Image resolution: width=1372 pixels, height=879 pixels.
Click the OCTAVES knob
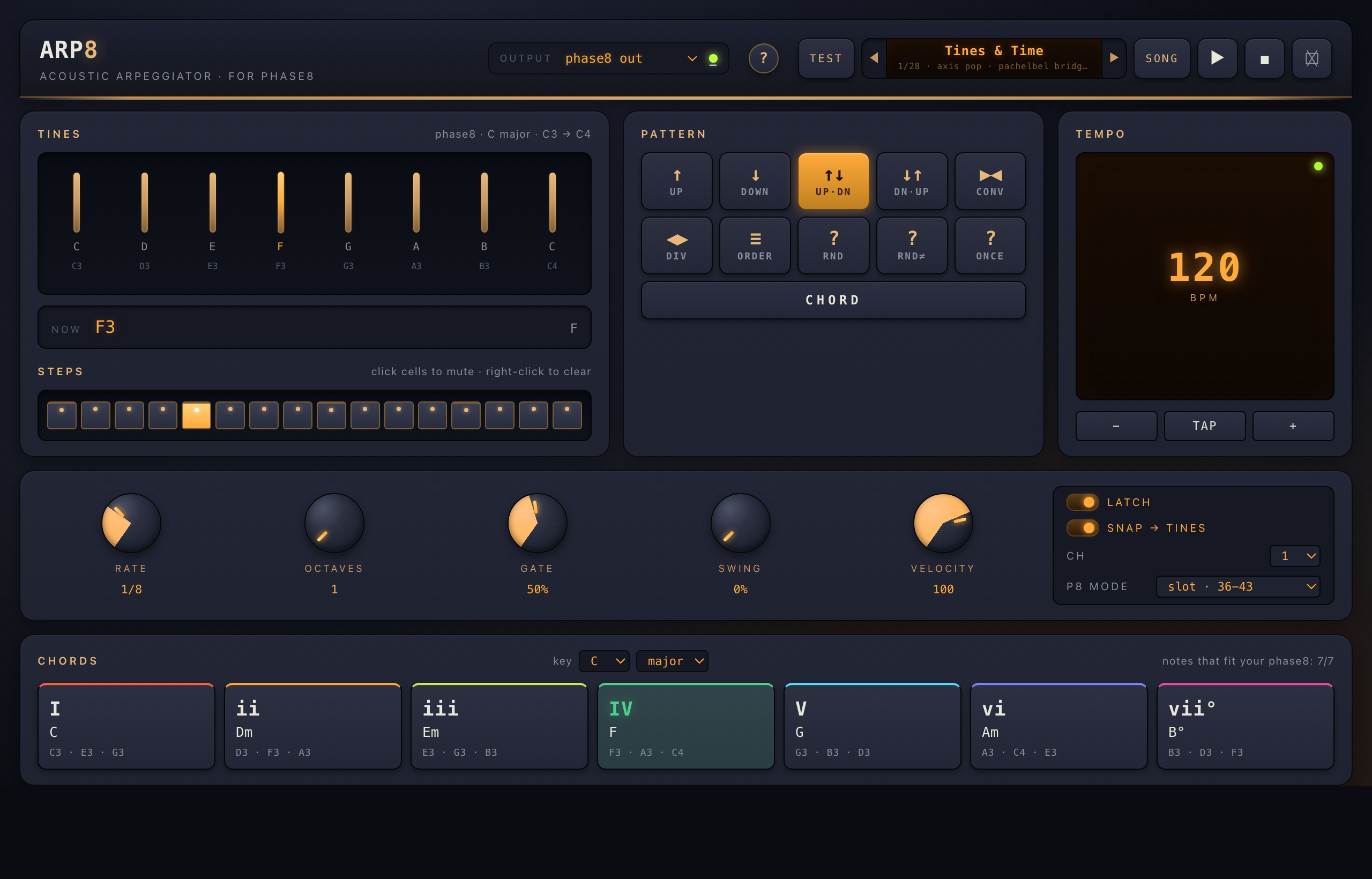tap(334, 523)
